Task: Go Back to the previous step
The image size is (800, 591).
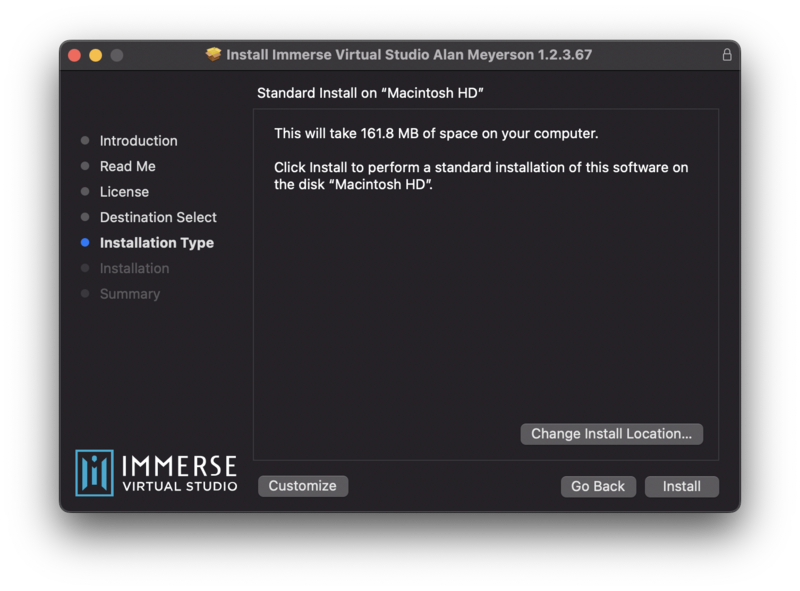Action: (x=598, y=486)
